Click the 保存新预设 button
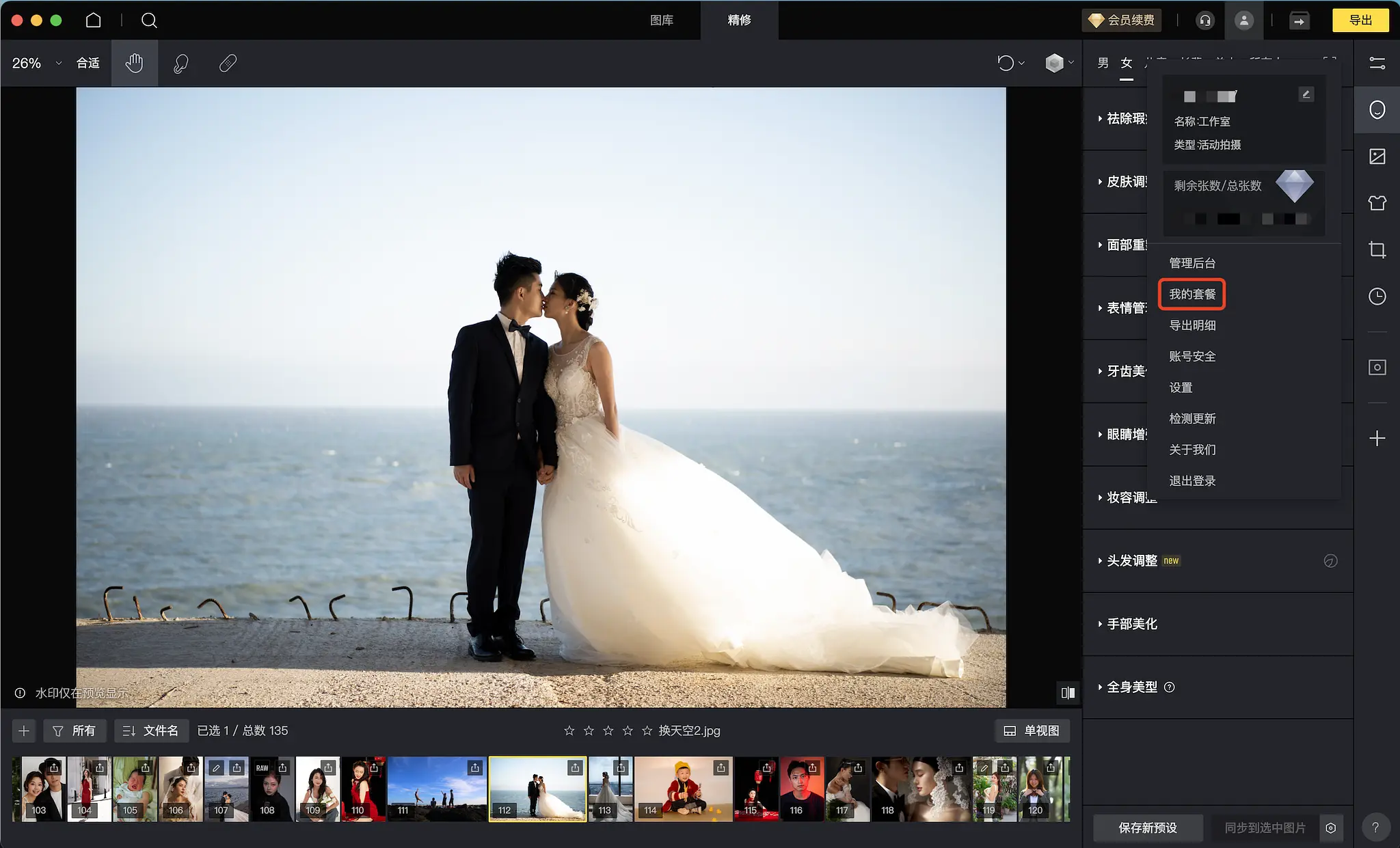 click(1147, 828)
